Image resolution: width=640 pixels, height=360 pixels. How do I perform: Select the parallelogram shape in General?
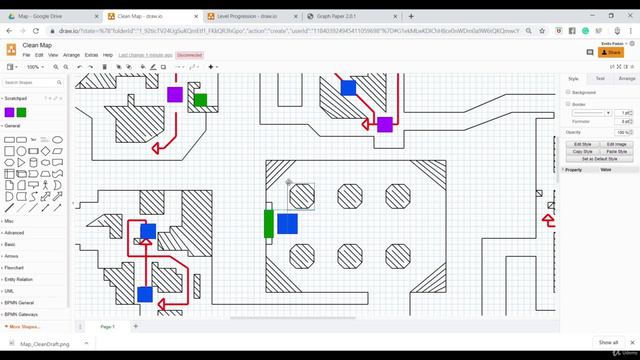(x=58, y=151)
